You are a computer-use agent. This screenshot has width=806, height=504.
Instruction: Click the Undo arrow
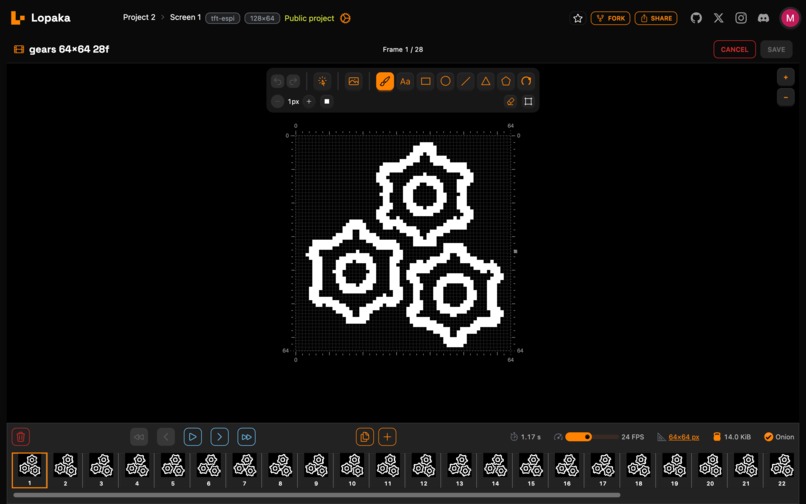tap(277, 81)
